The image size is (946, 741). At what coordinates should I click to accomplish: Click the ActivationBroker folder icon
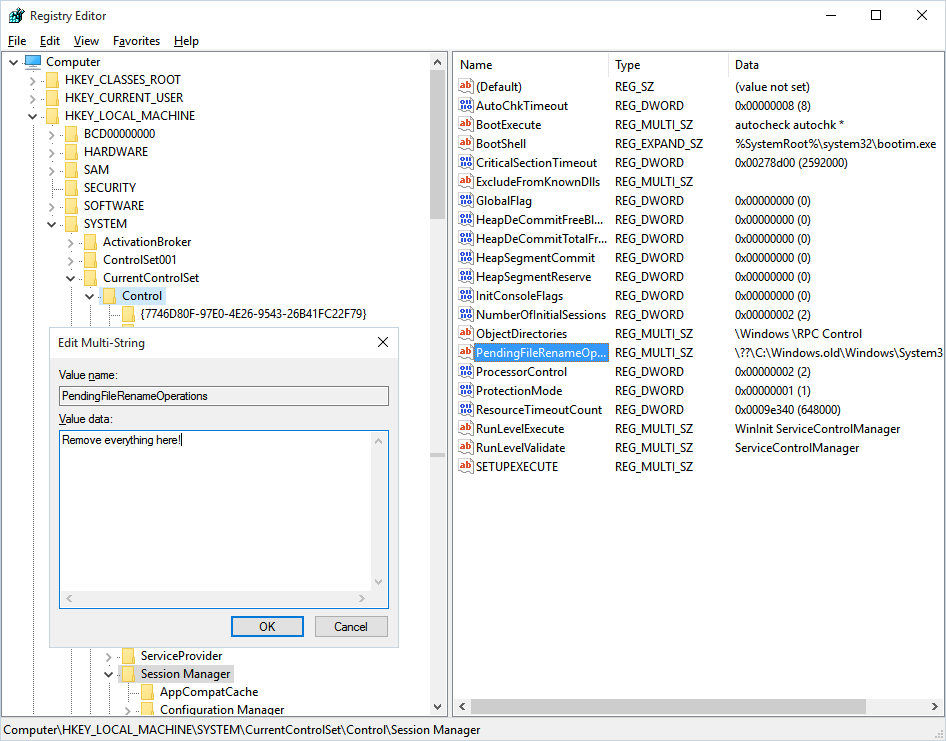coord(90,242)
